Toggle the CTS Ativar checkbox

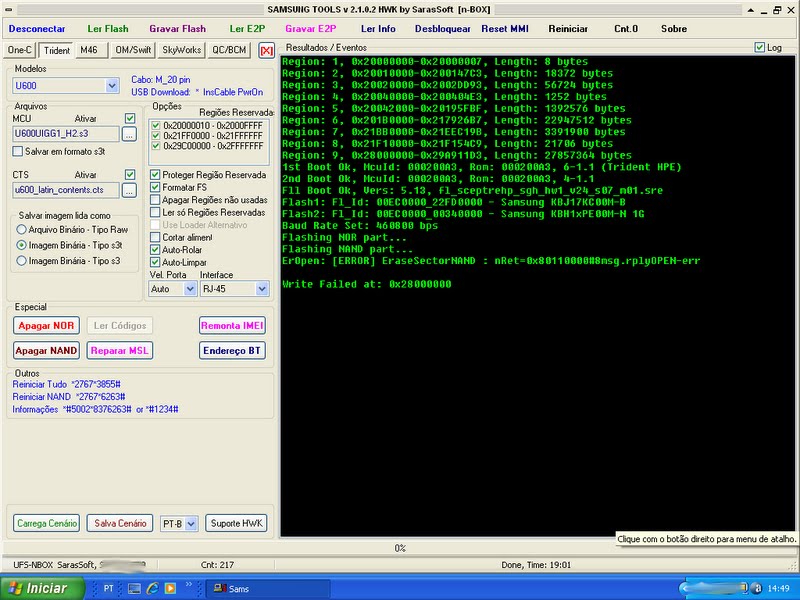pyautogui.click(x=130, y=174)
